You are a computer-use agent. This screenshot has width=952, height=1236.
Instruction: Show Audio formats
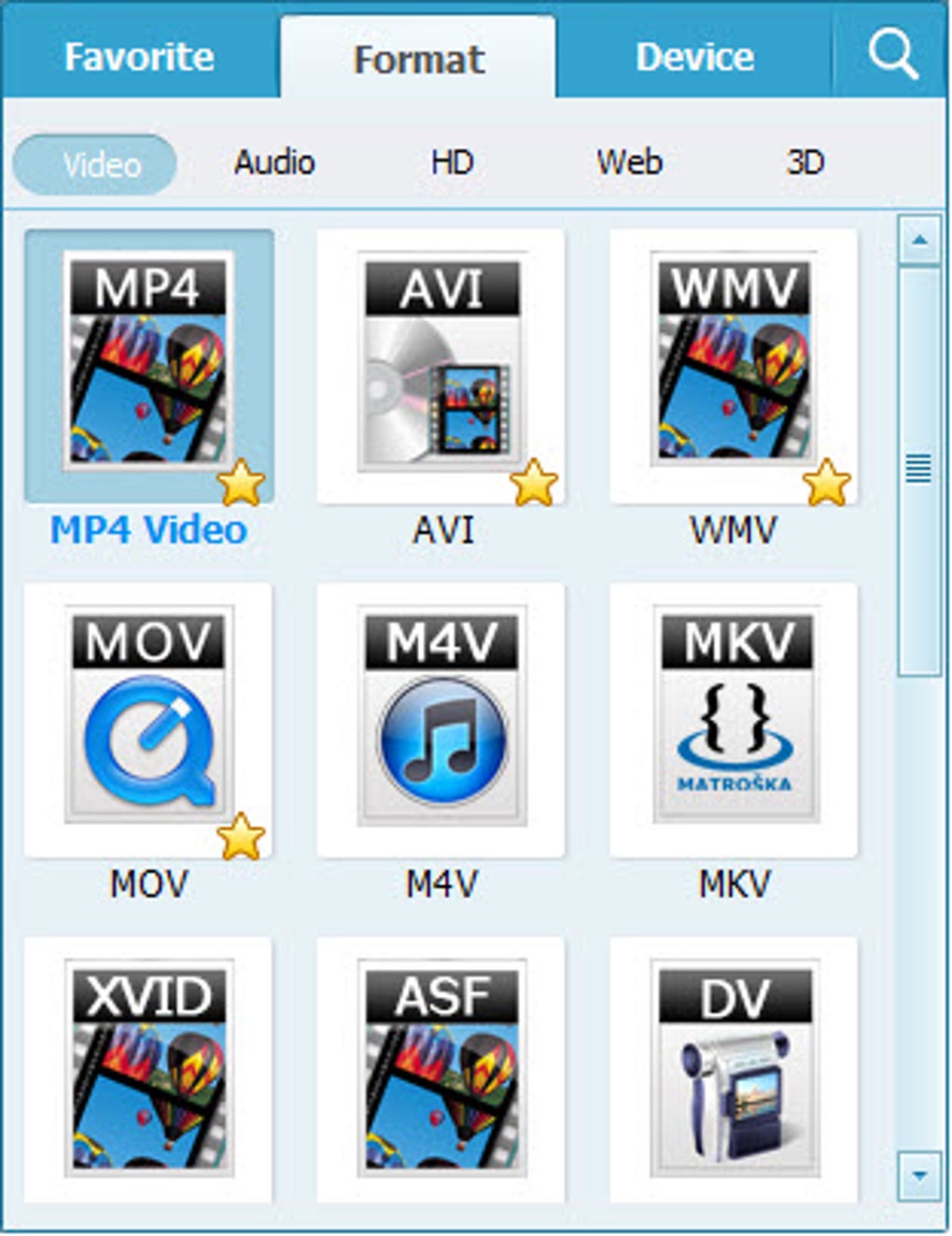pyautogui.click(x=275, y=162)
